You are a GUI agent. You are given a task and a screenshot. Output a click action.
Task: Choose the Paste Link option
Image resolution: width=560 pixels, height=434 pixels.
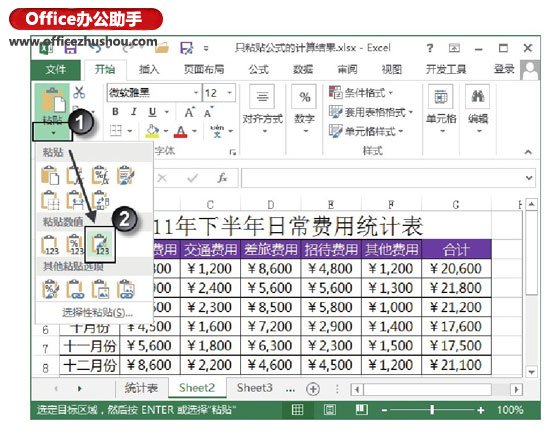click(75, 289)
